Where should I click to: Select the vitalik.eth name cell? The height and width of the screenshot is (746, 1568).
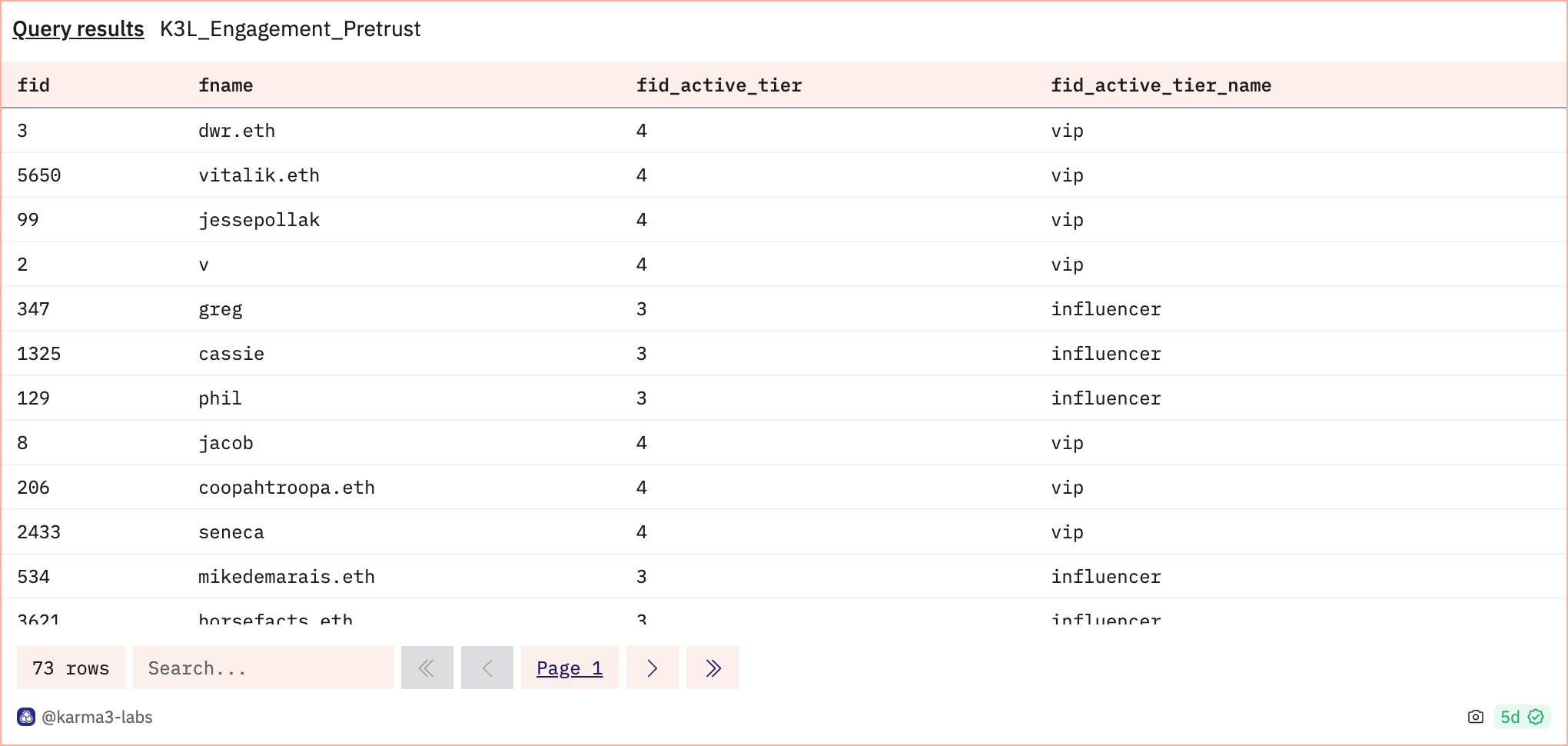[259, 175]
